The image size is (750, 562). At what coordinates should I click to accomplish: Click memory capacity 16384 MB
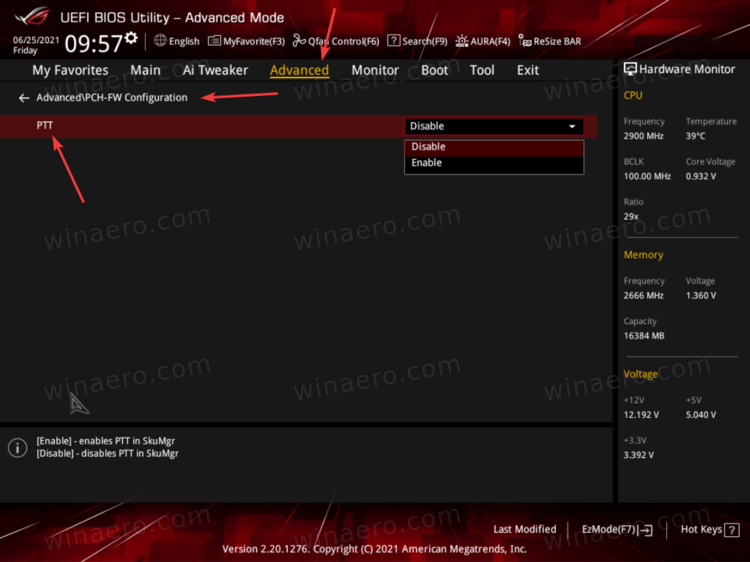(x=644, y=336)
